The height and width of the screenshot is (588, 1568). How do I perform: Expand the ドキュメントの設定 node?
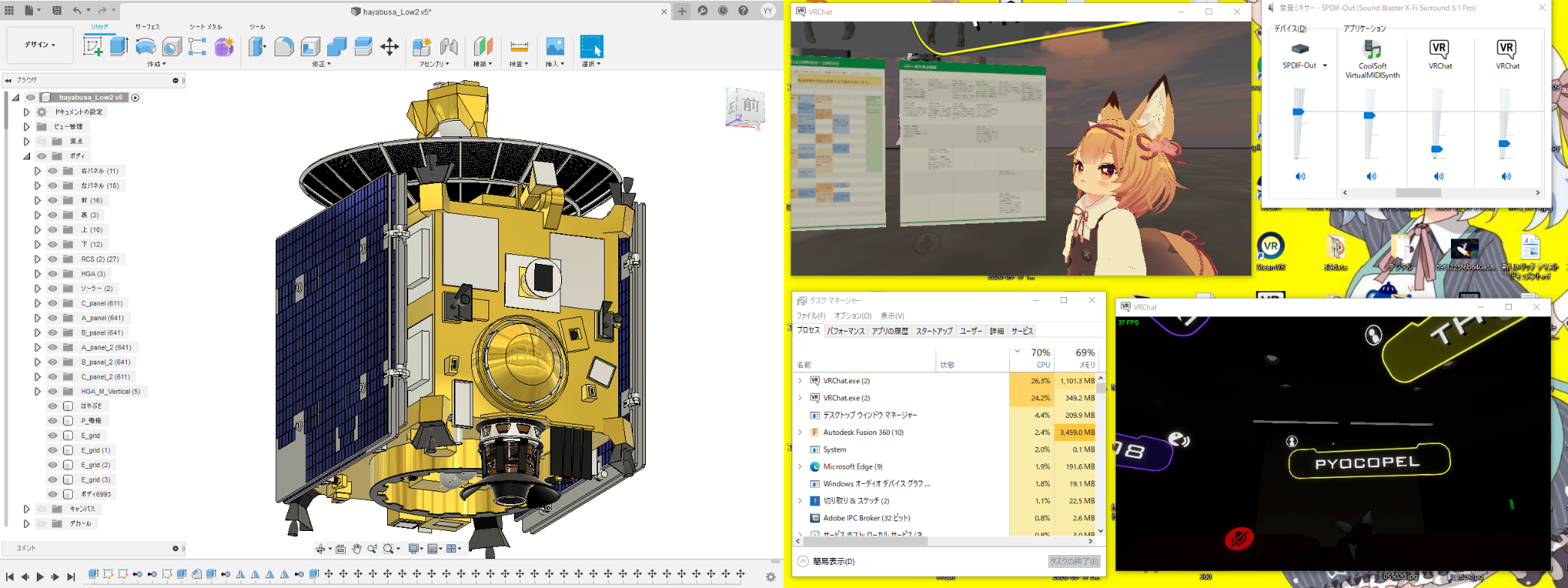(x=26, y=112)
